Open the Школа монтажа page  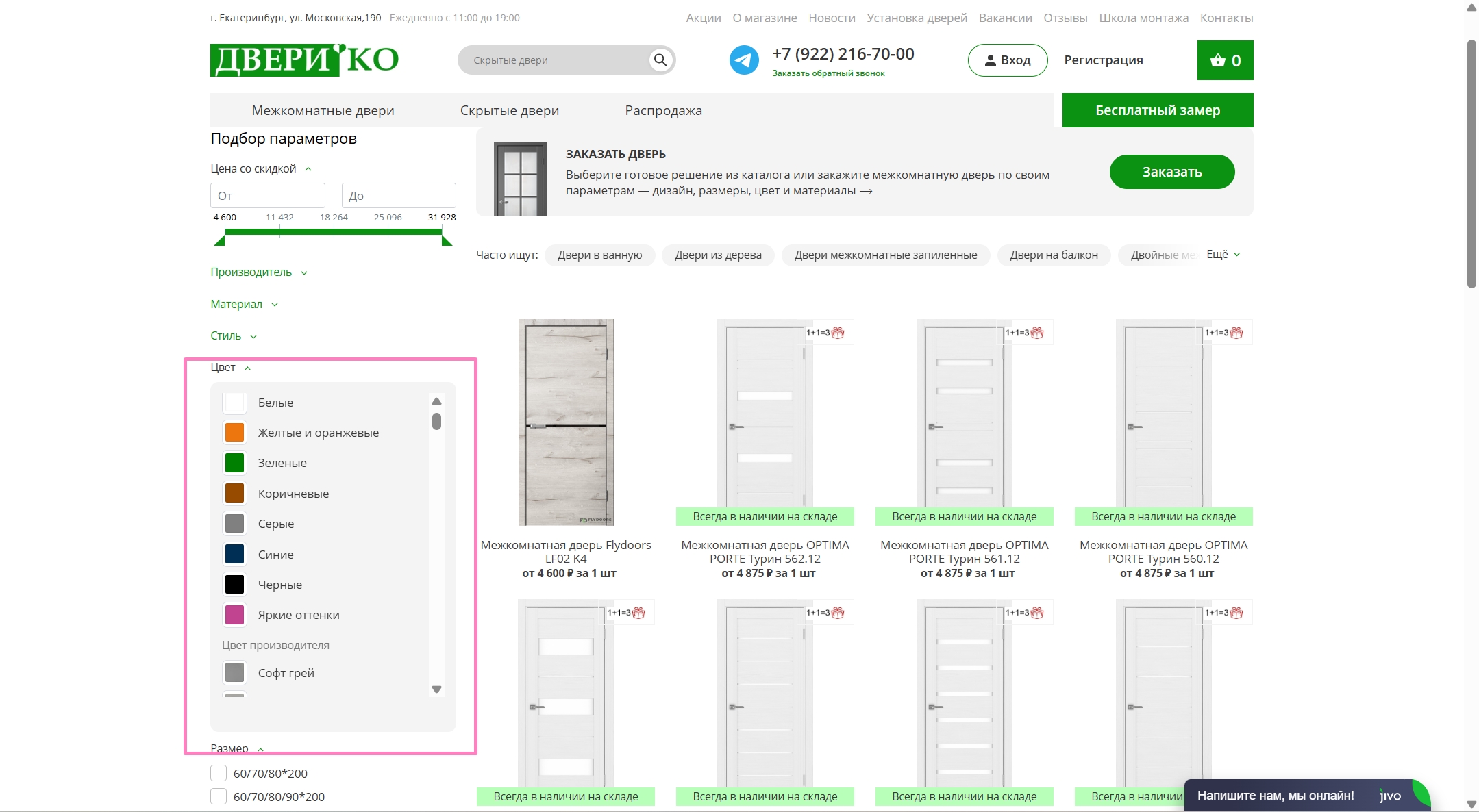pyautogui.click(x=1143, y=18)
